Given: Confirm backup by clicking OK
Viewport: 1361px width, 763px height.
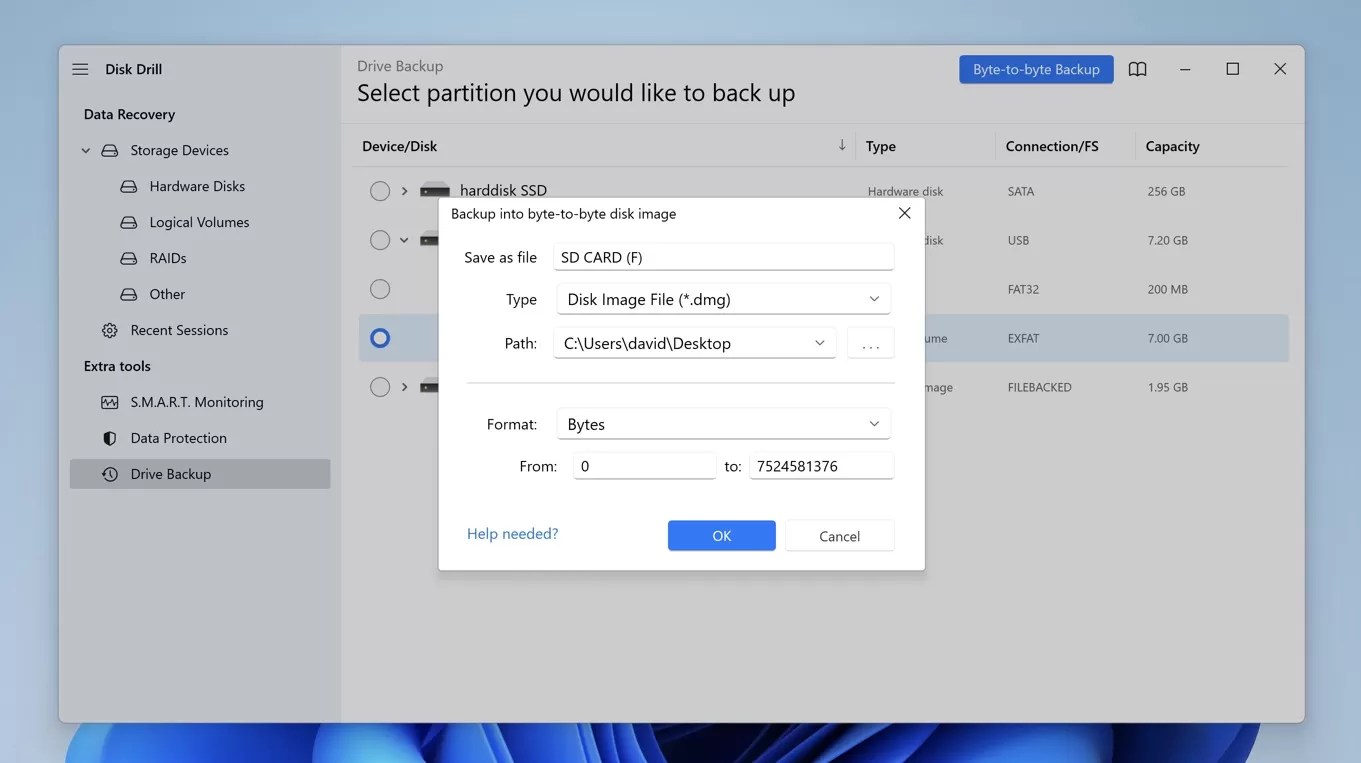Looking at the screenshot, I should [721, 535].
